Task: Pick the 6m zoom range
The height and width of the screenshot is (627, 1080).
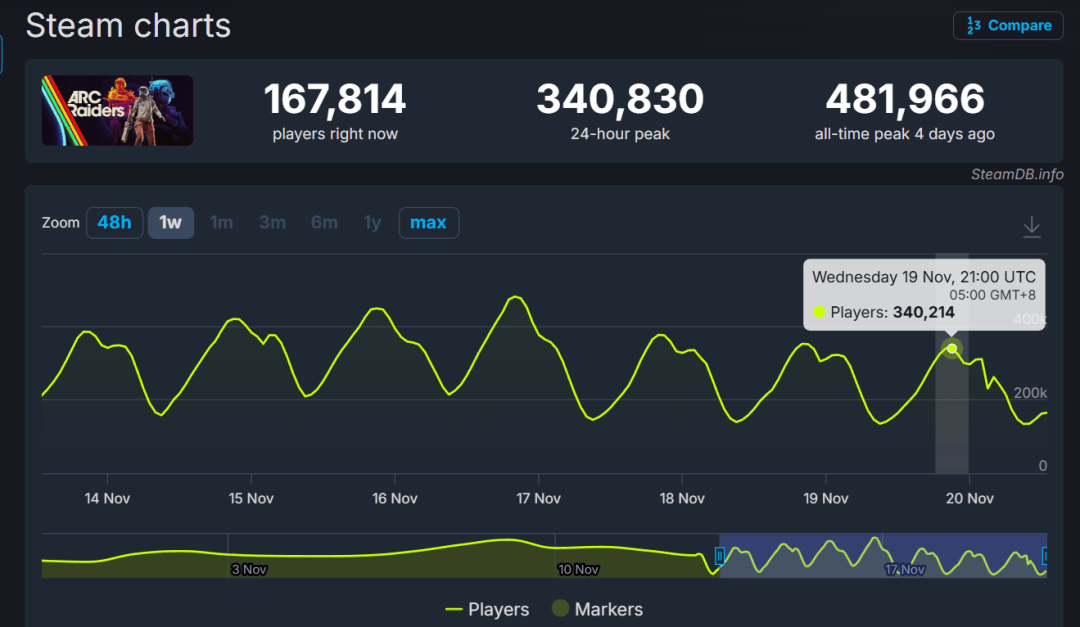Action: [324, 222]
